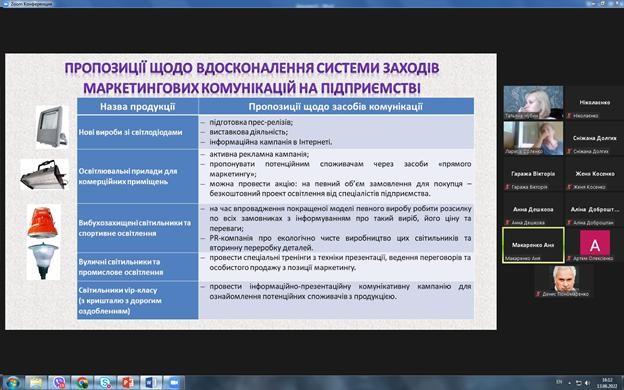The image size is (624, 390).
Task: Click the network status tray icon
Action: click(x=578, y=383)
